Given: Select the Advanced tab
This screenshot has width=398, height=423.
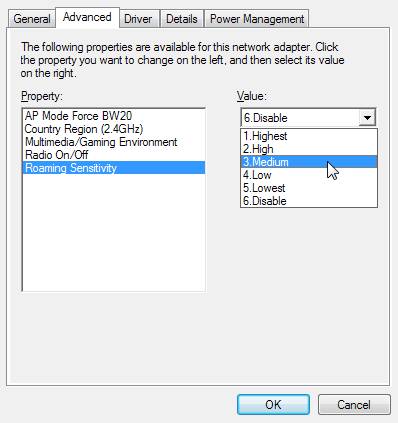Looking at the screenshot, I should (87, 17).
